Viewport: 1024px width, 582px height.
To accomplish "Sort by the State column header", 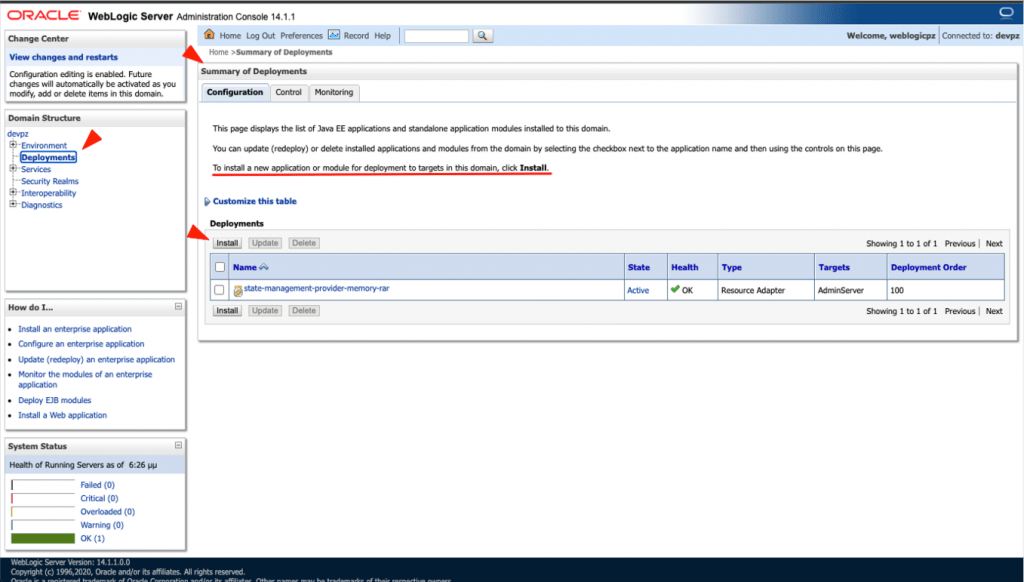I will 639,267.
